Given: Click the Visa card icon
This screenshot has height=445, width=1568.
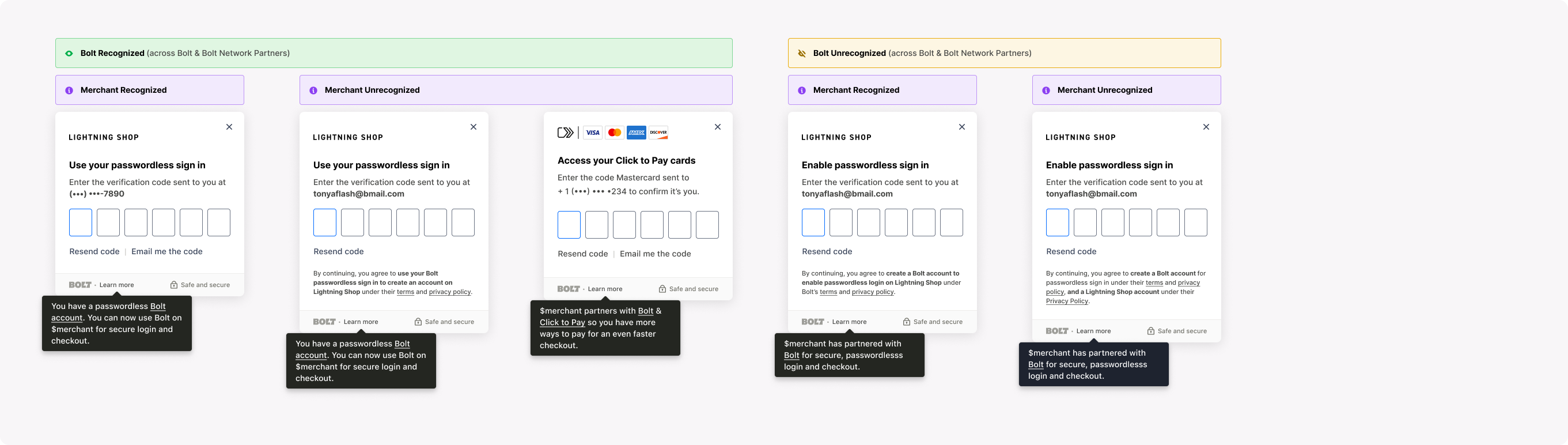Looking at the screenshot, I should 592,132.
